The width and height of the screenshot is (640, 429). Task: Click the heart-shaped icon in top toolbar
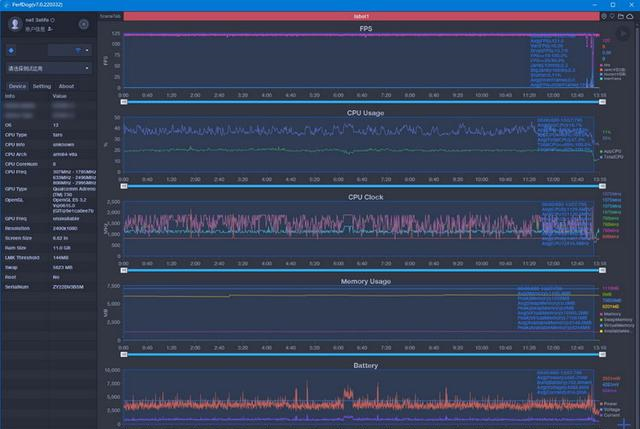coord(612,16)
